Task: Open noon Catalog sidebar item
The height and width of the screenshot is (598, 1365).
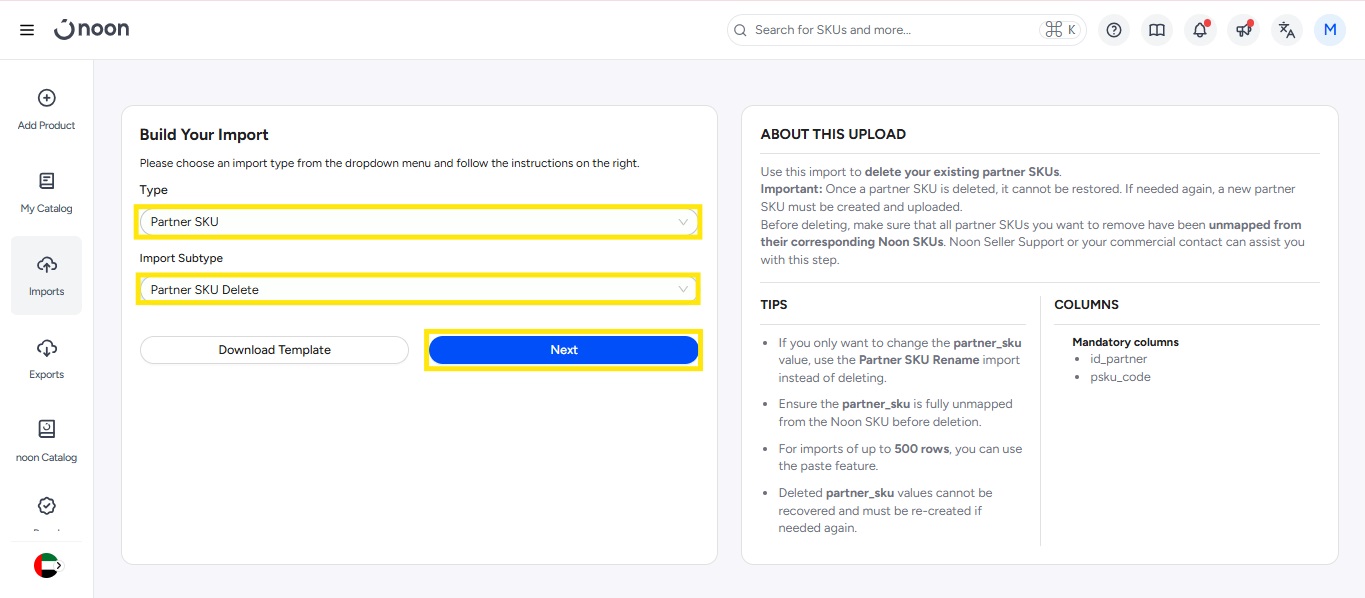Action: [x=46, y=441]
